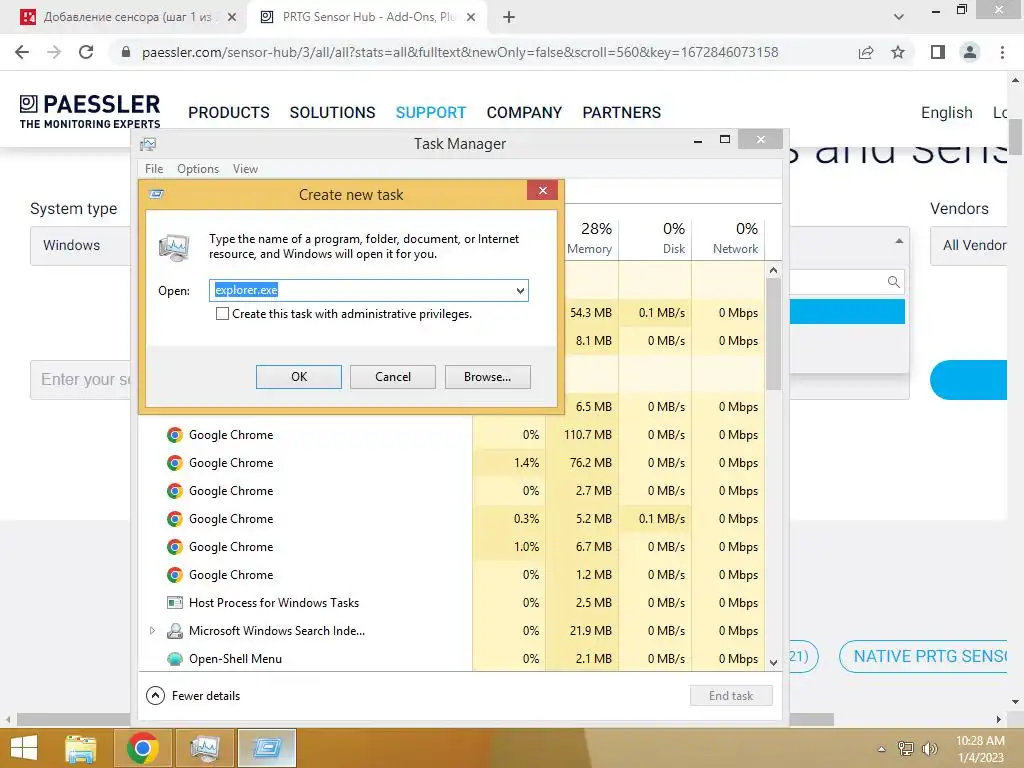Open the System type Windows dropdown
Image resolution: width=1024 pixels, height=768 pixels.
(80, 246)
